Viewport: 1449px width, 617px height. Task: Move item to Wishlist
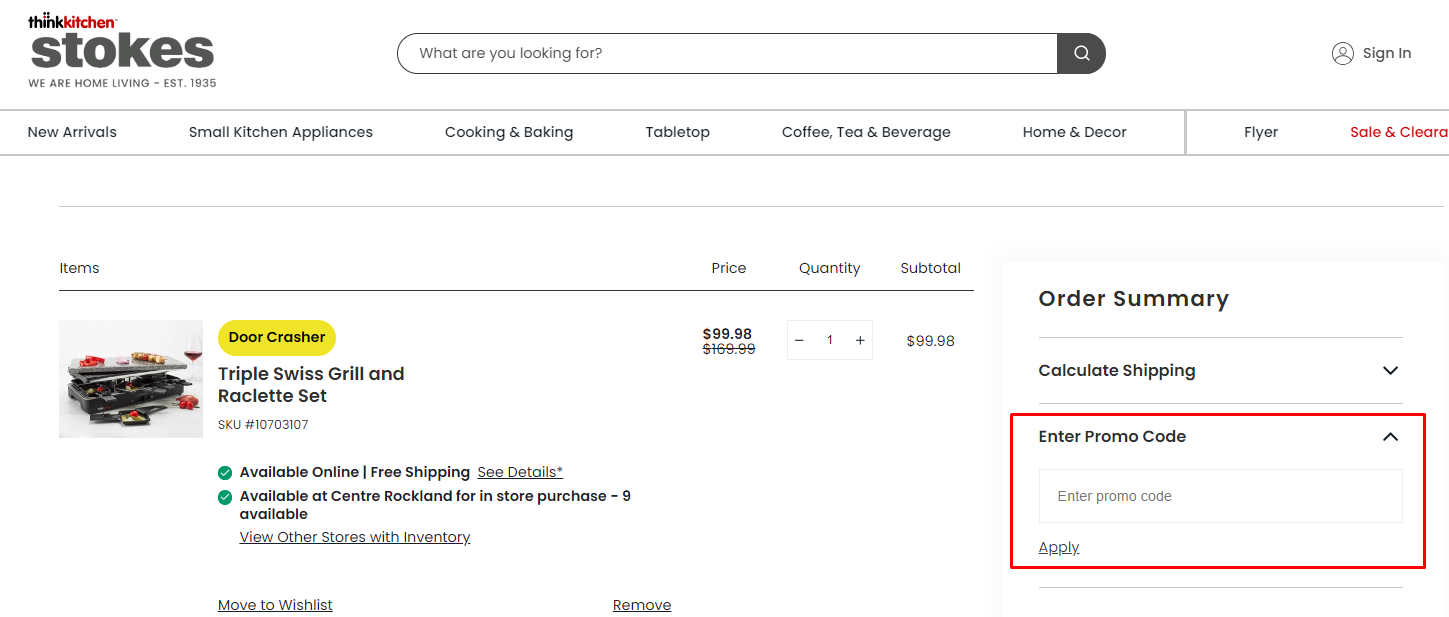coord(275,605)
